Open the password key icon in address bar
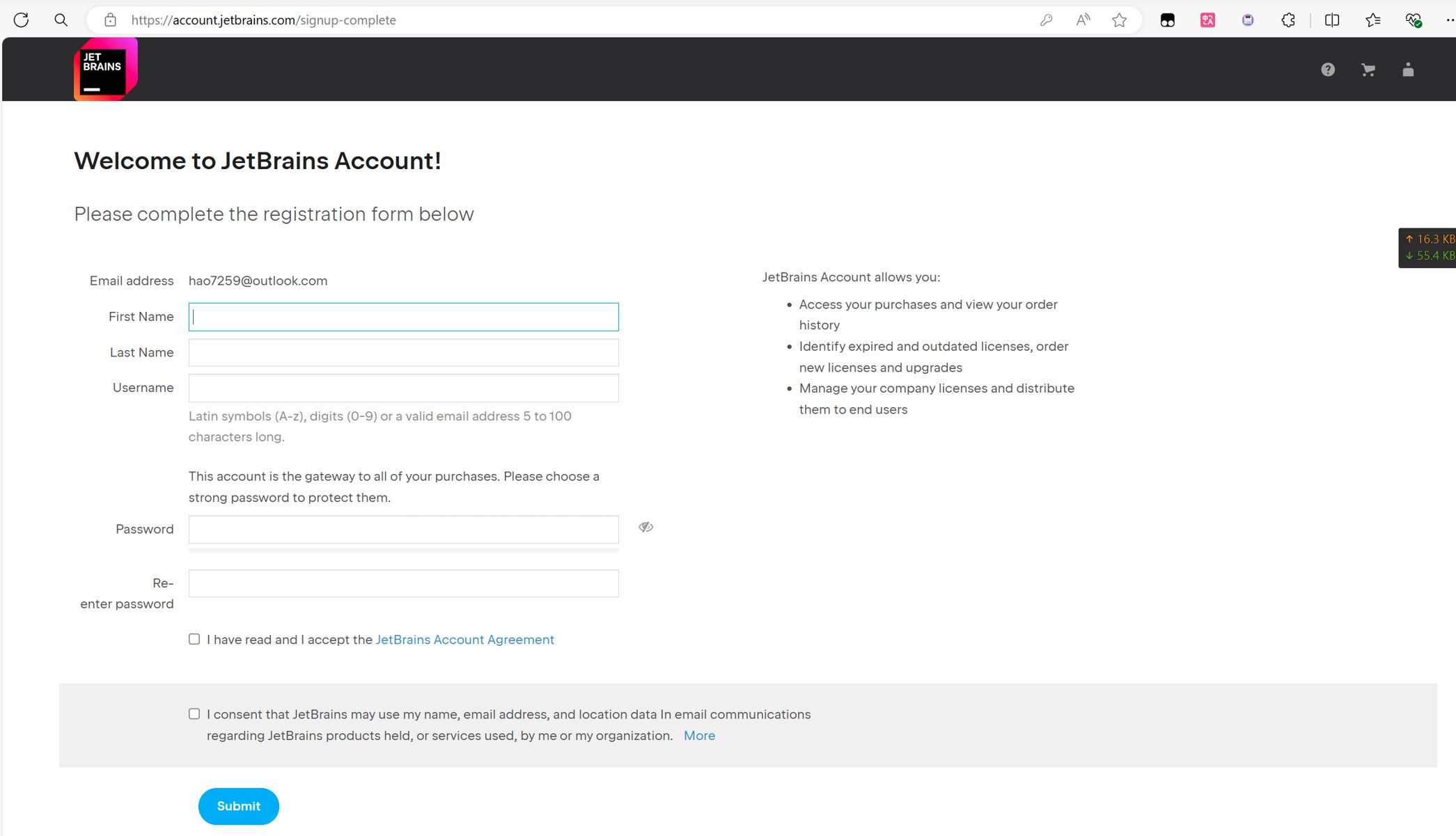The height and width of the screenshot is (836, 1456). 1046,20
